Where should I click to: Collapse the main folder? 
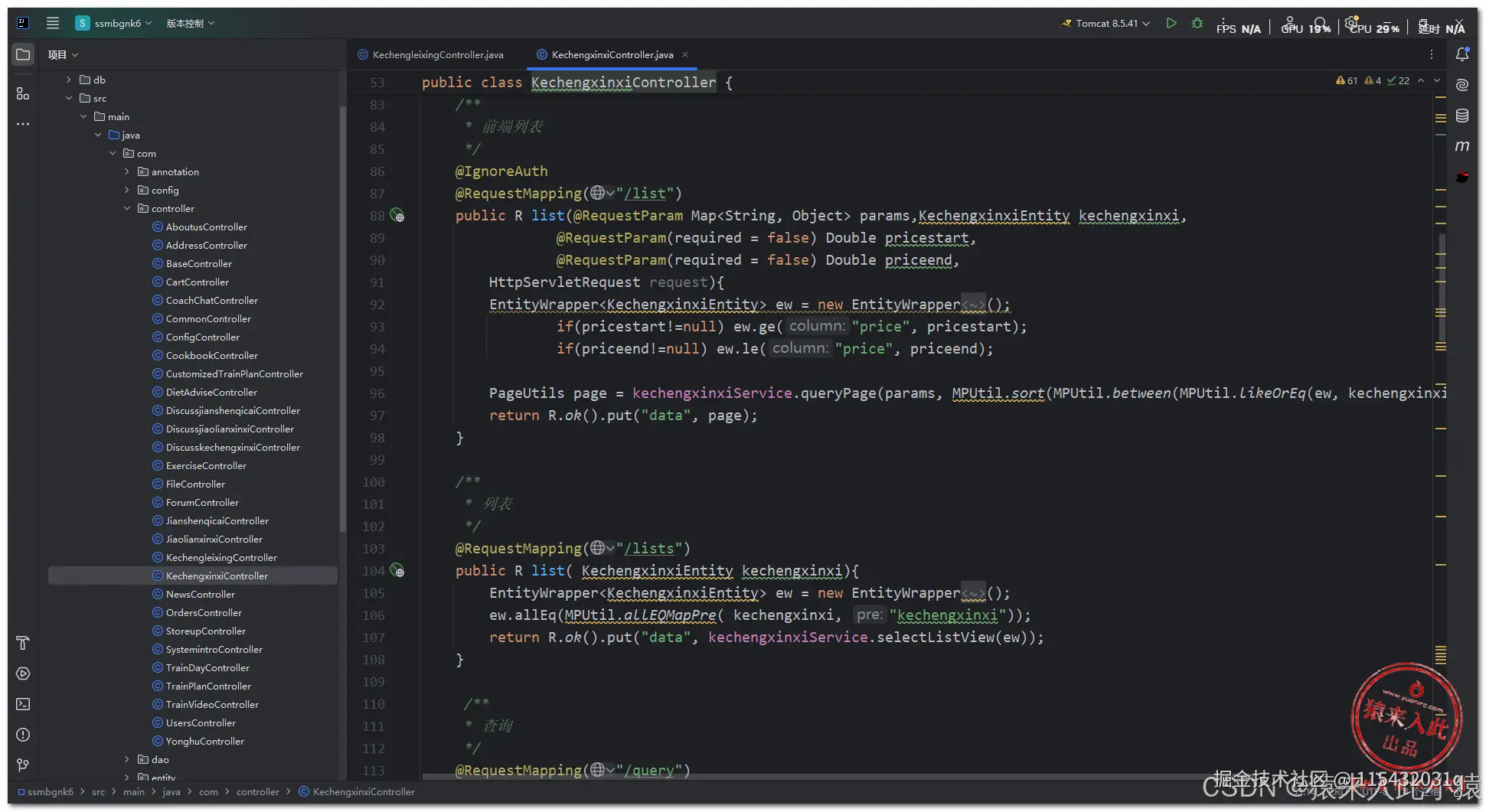click(x=83, y=116)
